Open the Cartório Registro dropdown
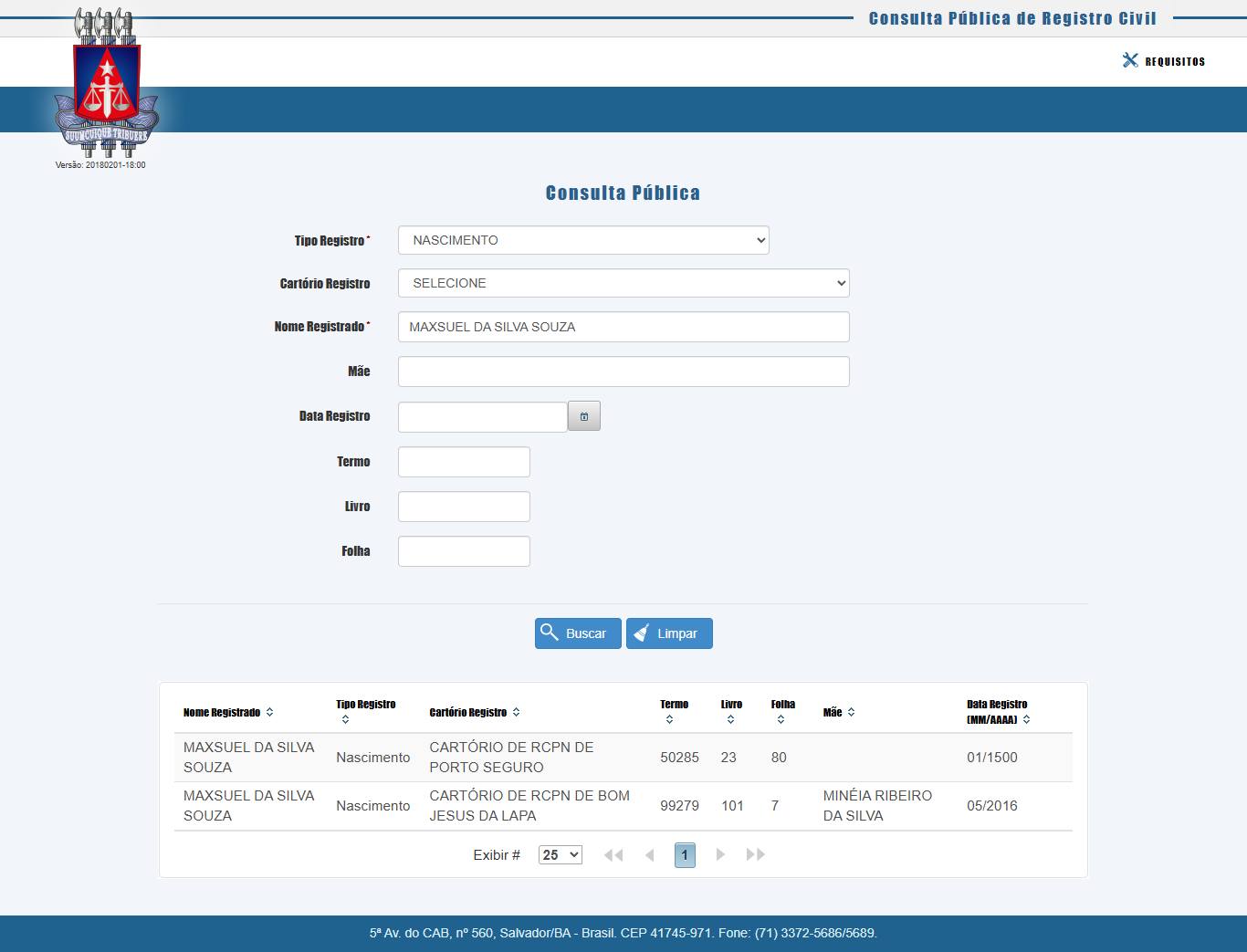 [623, 283]
